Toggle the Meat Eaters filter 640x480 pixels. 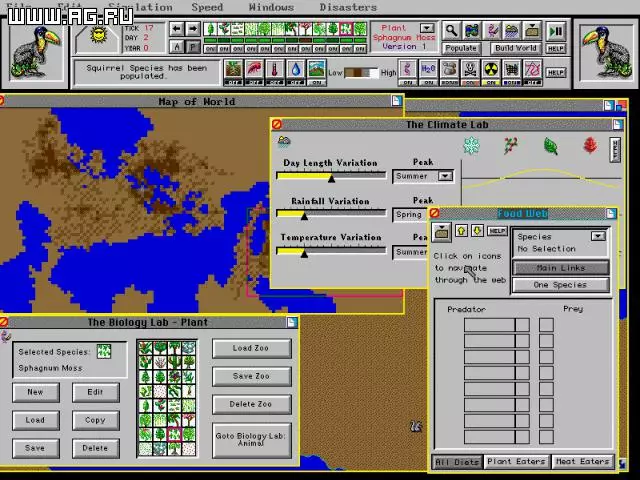(x=582, y=462)
